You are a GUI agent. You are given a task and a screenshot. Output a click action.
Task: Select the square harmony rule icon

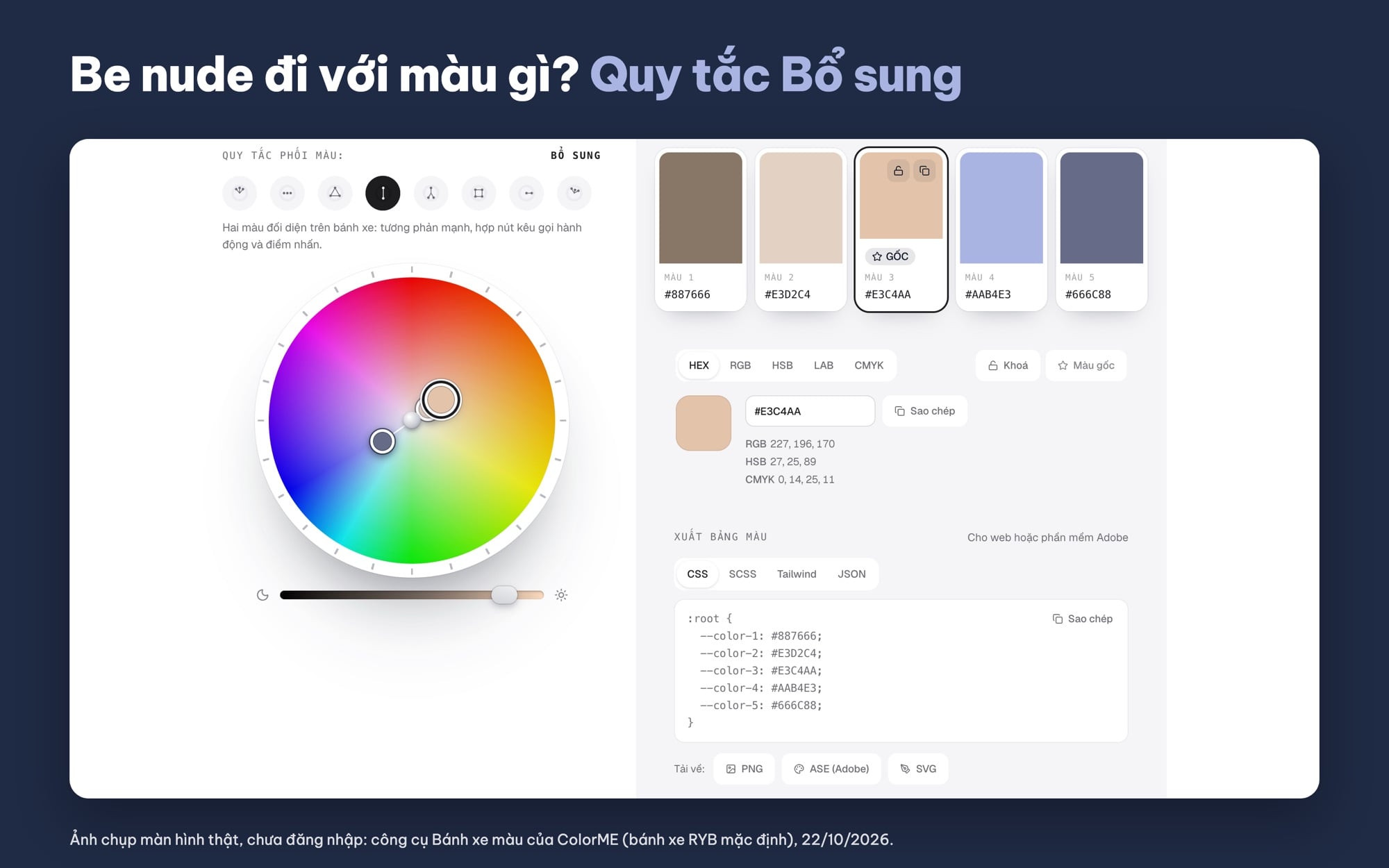[x=479, y=192]
